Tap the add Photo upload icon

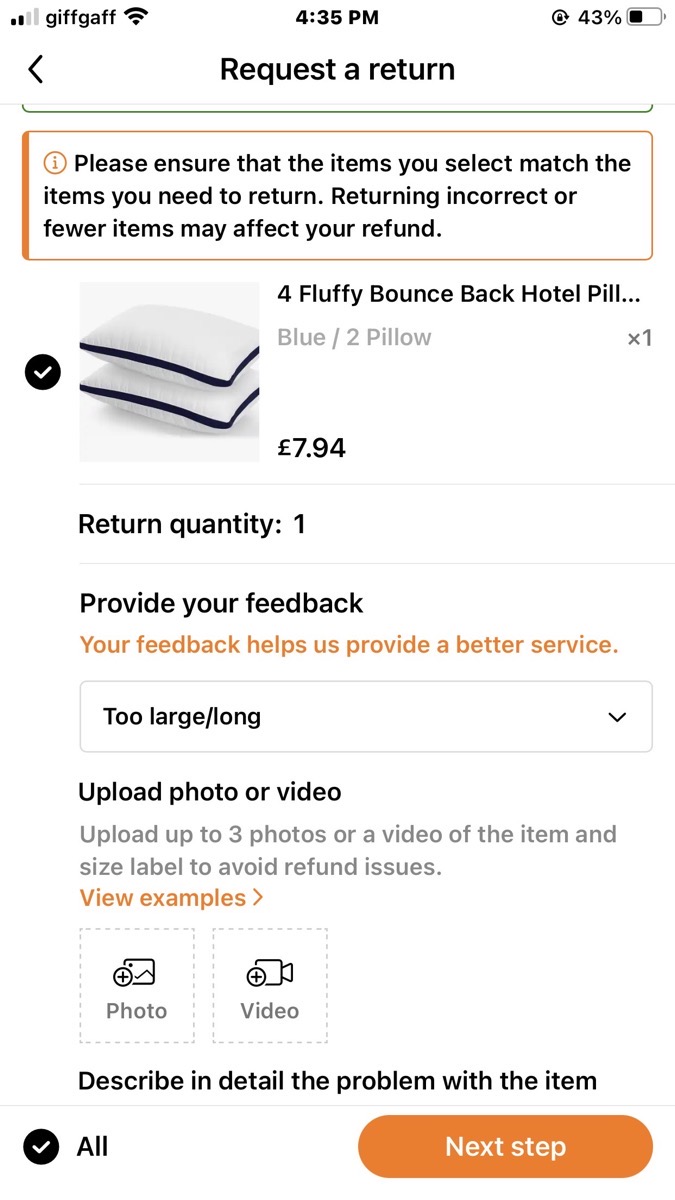pyautogui.click(x=136, y=974)
